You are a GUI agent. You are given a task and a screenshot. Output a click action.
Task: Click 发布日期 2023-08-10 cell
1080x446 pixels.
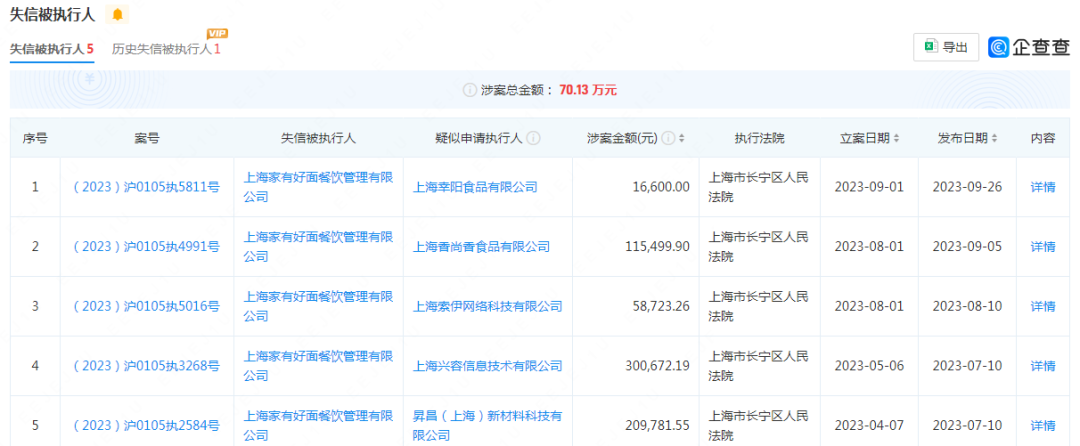(967, 306)
